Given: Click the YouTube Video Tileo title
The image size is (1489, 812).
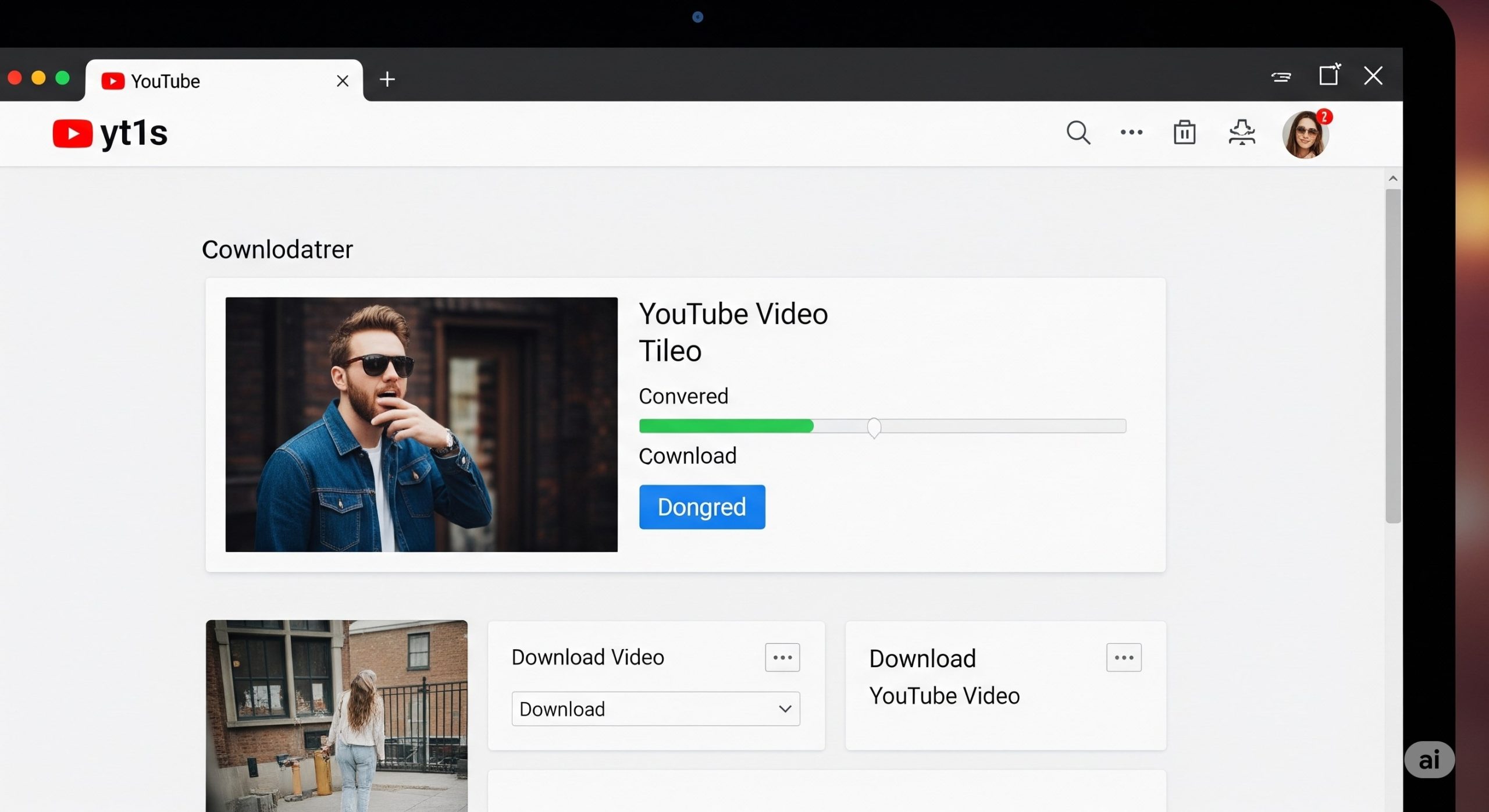Looking at the screenshot, I should pyautogui.click(x=733, y=332).
